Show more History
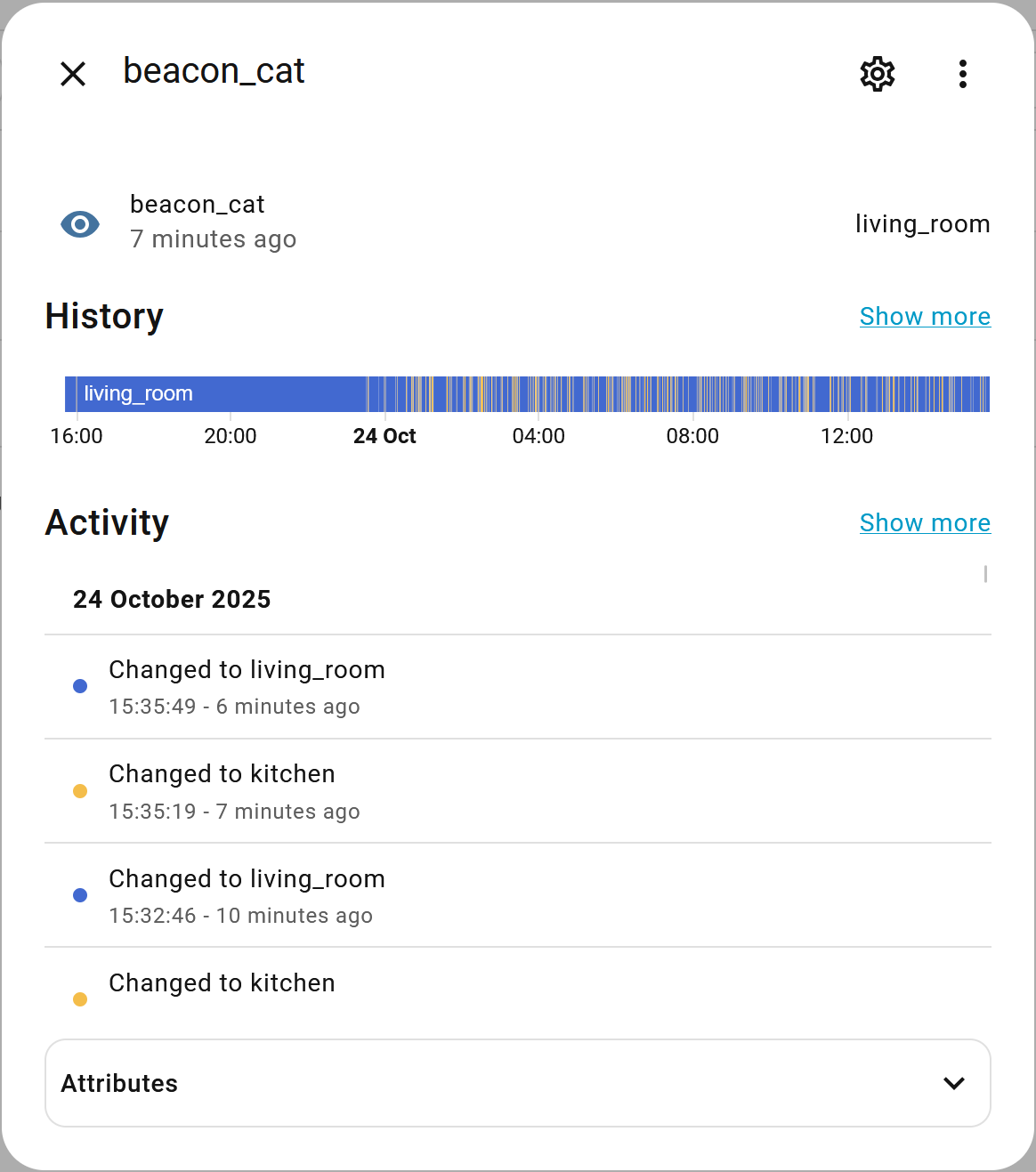This screenshot has width=1036, height=1172. coord(925,317)
